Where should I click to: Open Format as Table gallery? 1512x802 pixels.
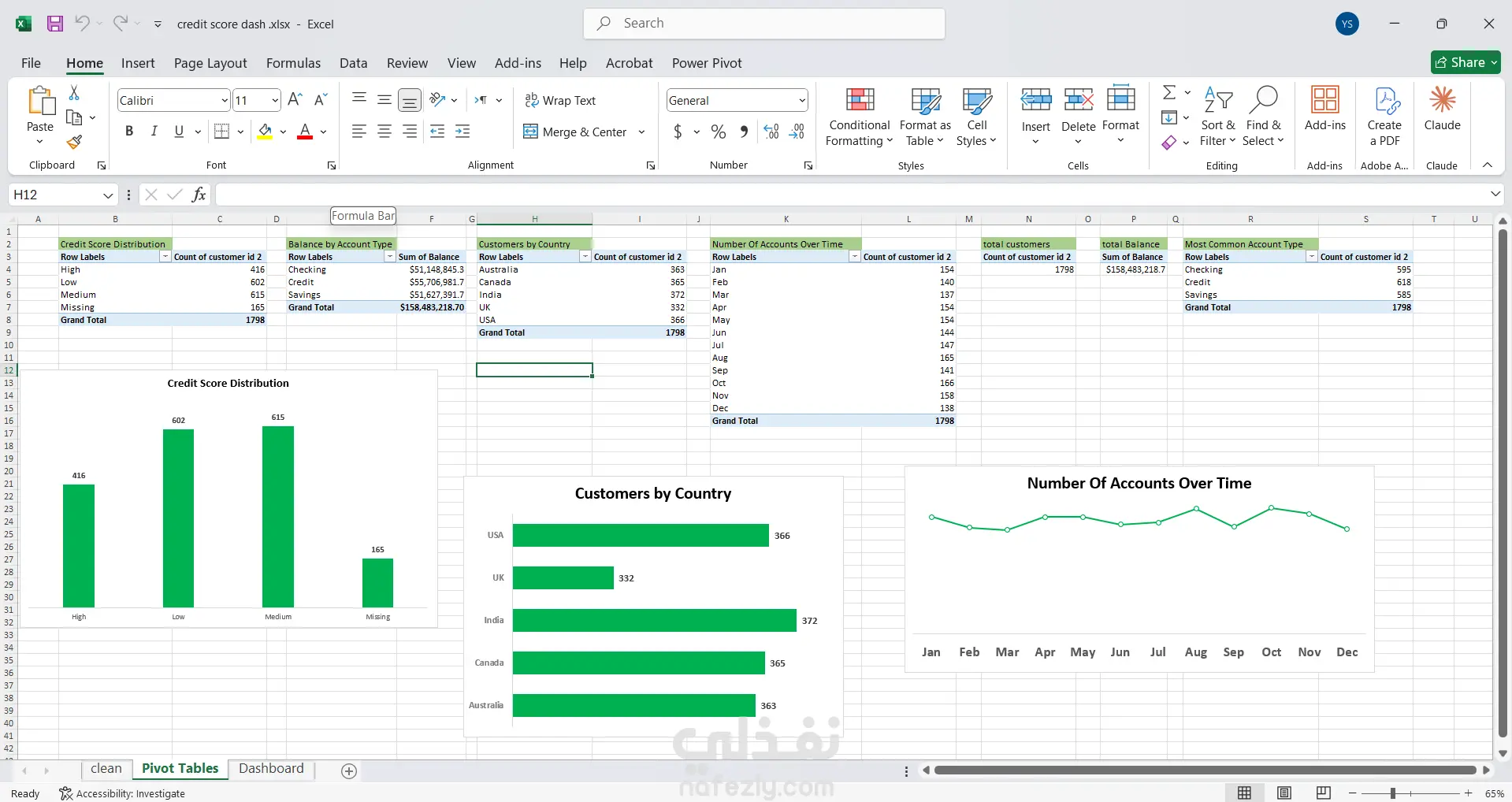coord(925,117)
